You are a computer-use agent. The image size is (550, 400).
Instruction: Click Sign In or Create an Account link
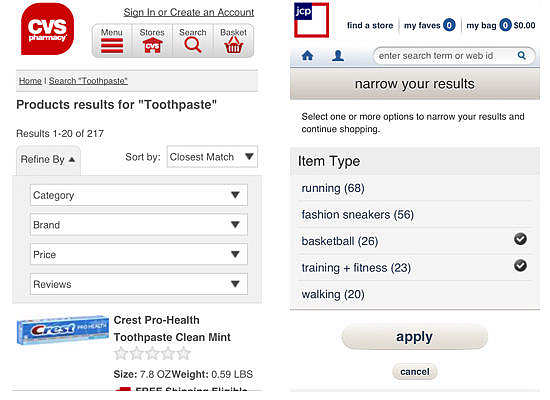click(x=189, y=12)
